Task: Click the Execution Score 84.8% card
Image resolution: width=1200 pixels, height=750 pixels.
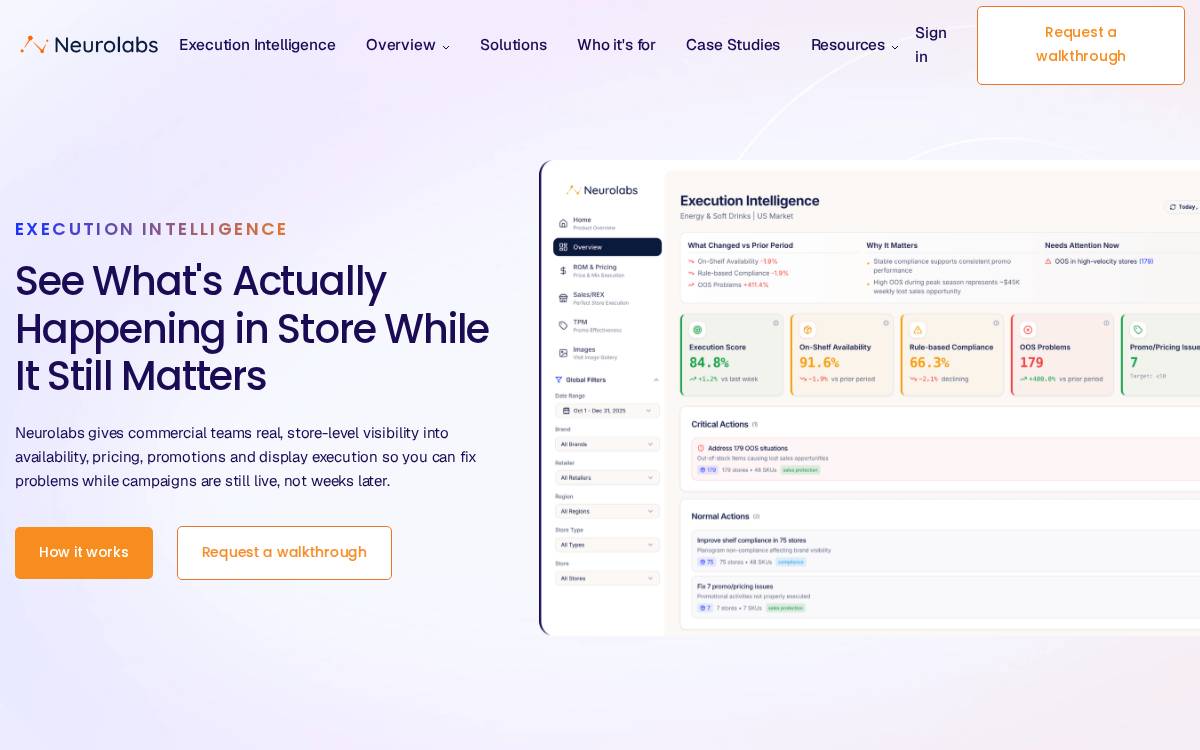Action: tap(732, 355)
